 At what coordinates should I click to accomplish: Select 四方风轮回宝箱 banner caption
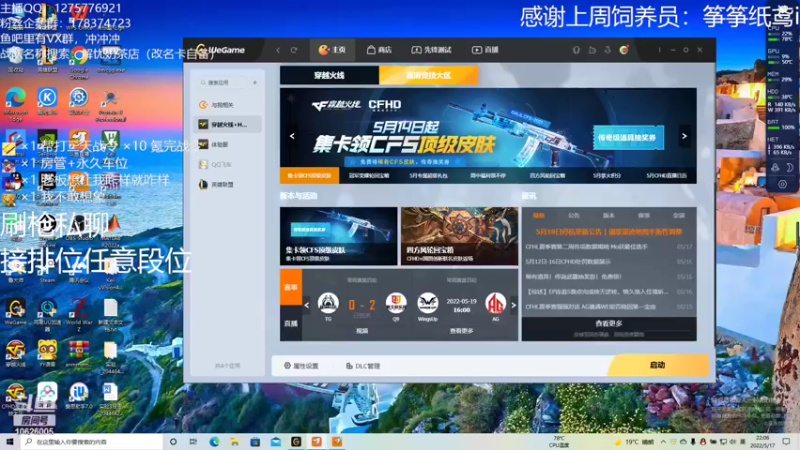pyautogui.click(x=547, y=175)
